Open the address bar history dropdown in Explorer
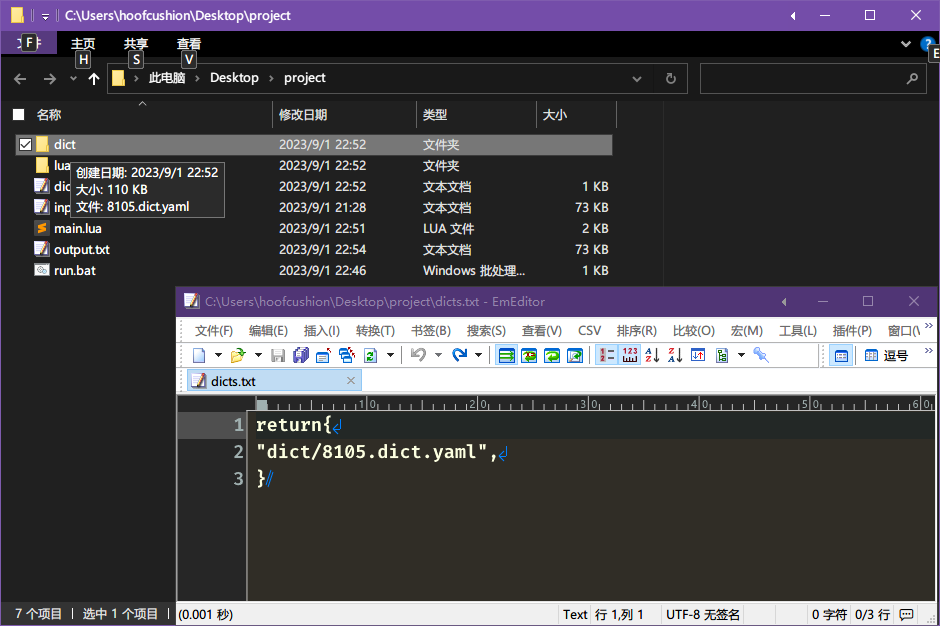 pos(637,79)
